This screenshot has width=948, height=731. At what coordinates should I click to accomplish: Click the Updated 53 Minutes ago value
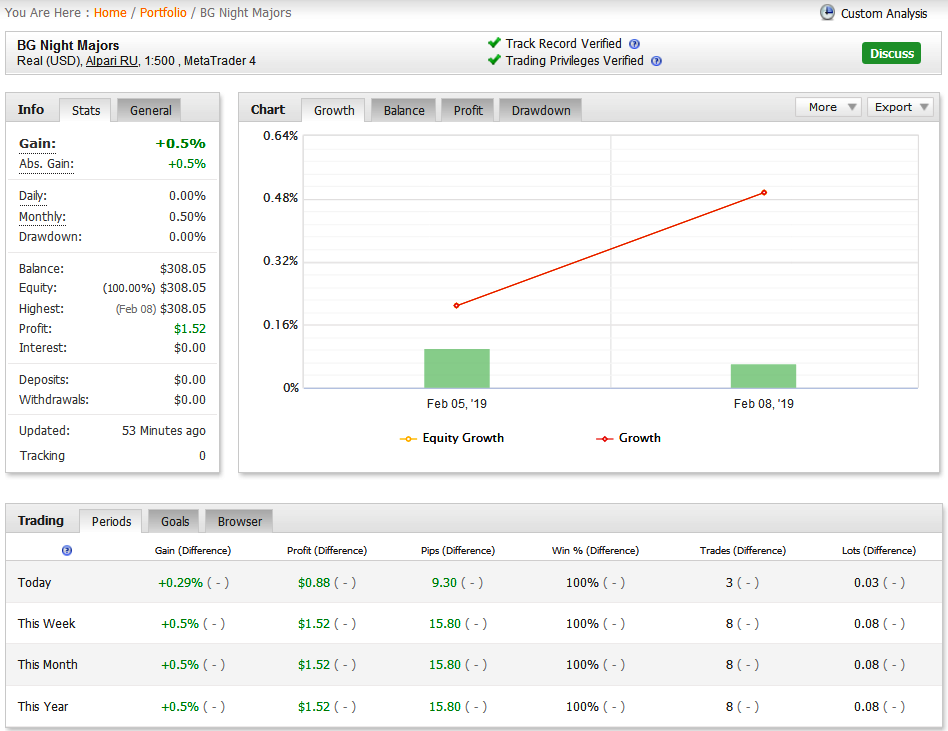point(164,430)
